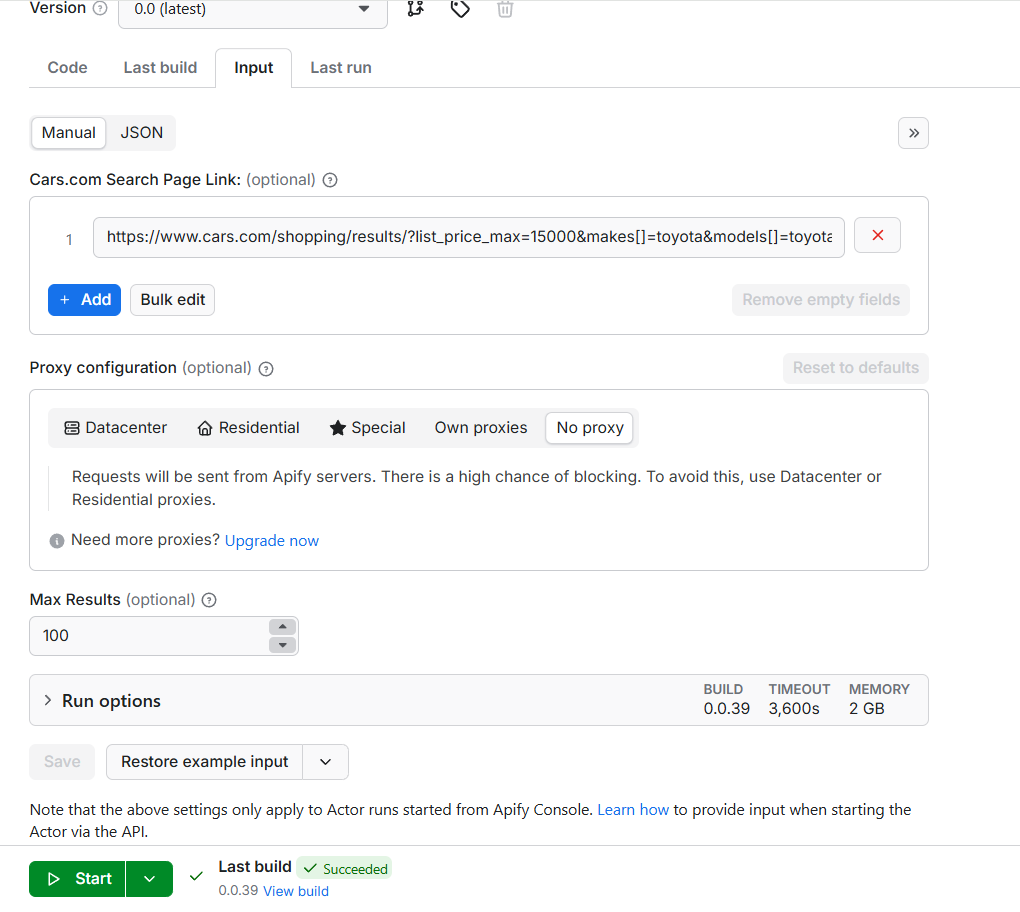Screen dimensions: 1020x912
Task: Increment Max Results with the up stepper
Action: click(281, 628)
